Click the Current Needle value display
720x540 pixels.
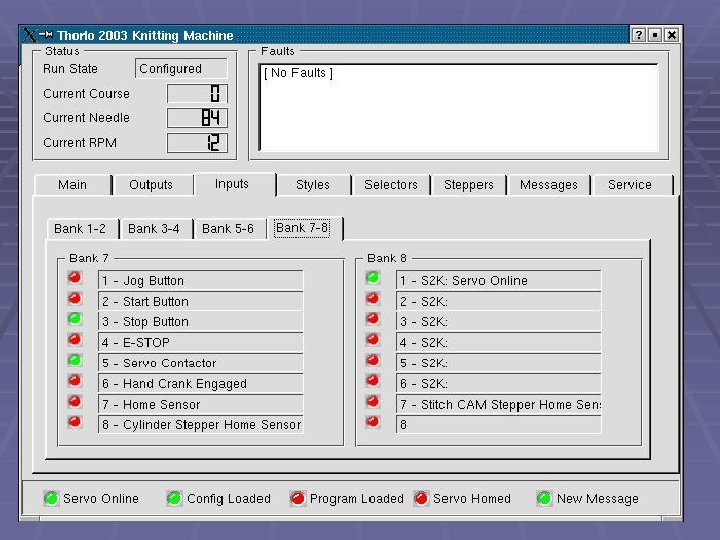pyautogui.click(x=197, y=118)
